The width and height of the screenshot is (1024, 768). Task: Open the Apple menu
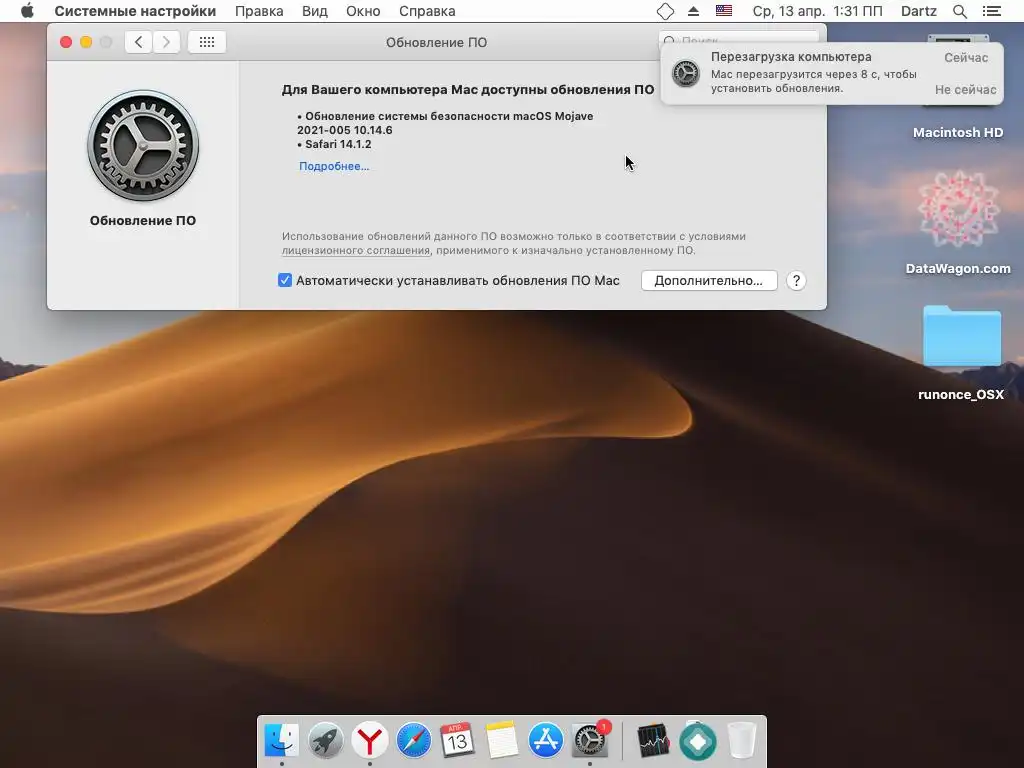coord(27,11)
